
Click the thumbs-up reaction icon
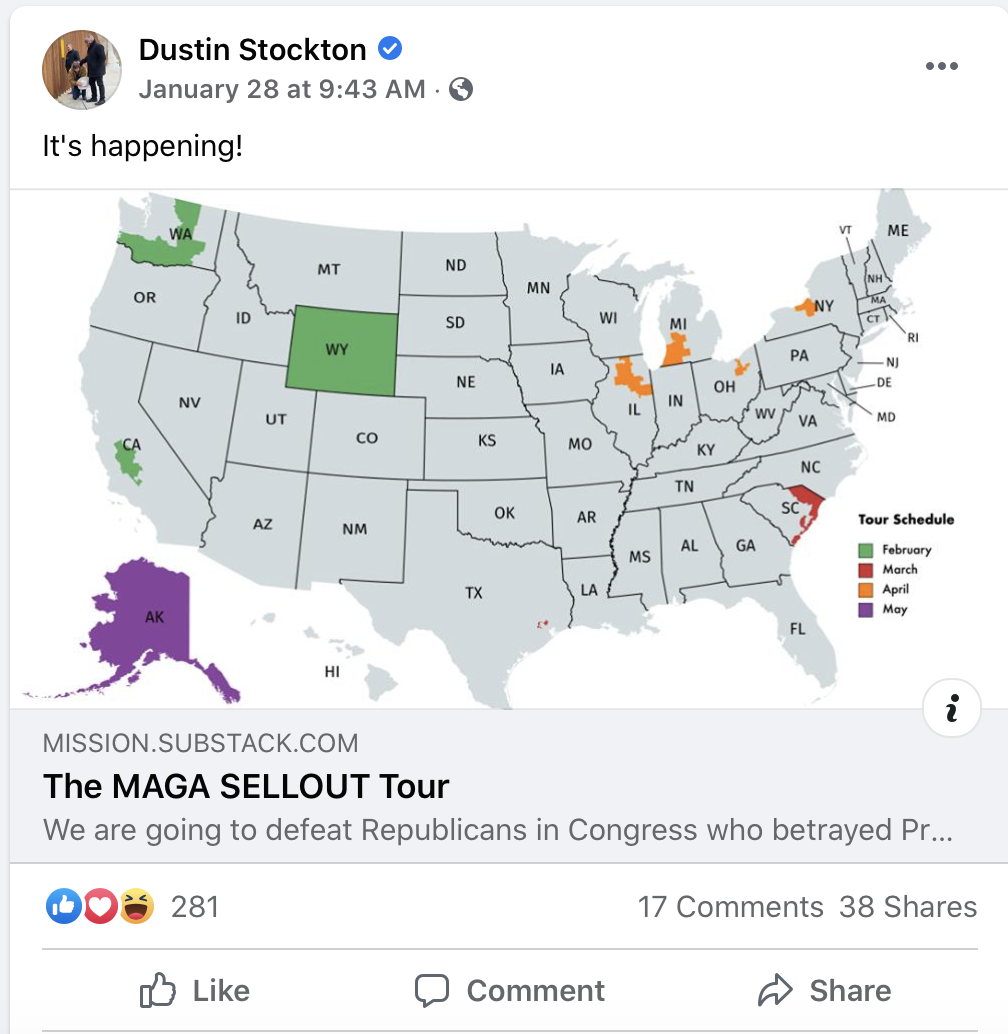(62, 907)
